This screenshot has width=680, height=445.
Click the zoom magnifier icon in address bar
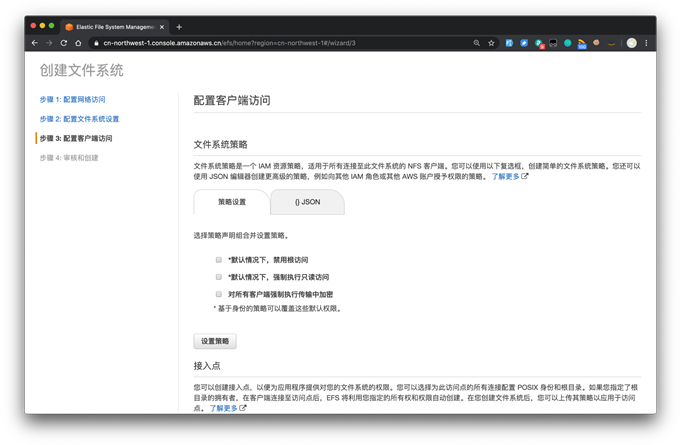point(477,43)
